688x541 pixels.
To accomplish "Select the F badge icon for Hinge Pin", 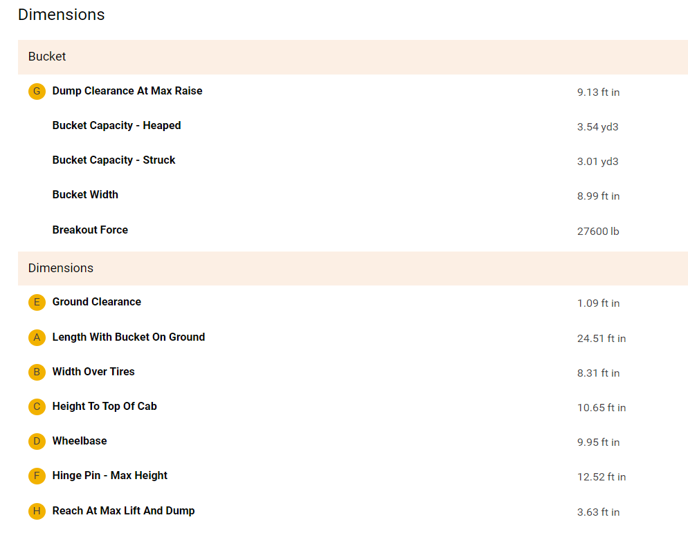I will [37, 476].
